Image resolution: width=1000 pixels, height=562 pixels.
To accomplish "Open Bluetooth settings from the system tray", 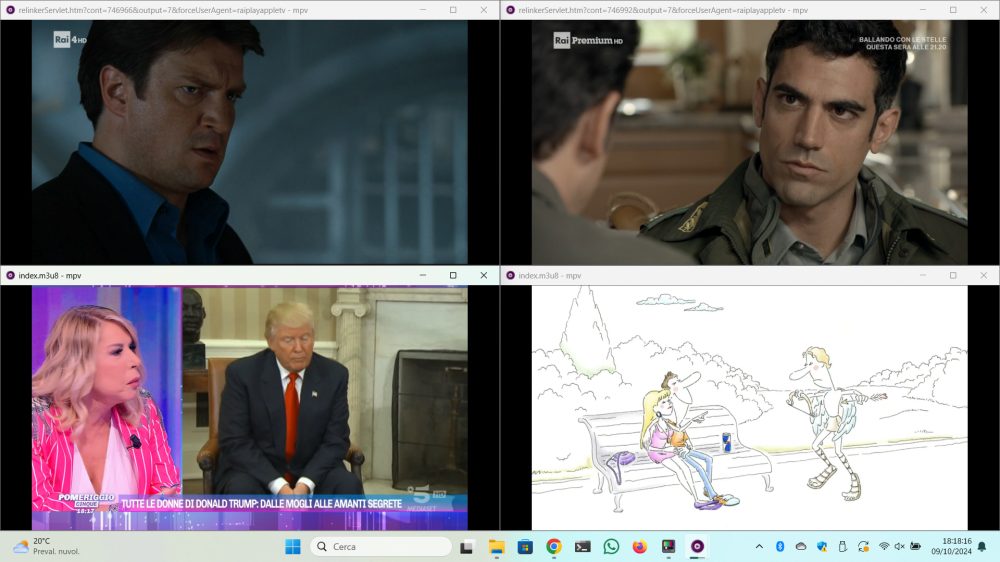I will click(779, 547).
